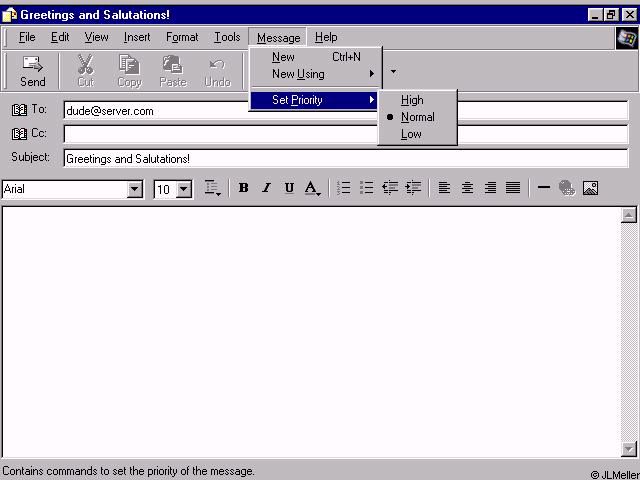This screenshot has height=480, width=640.
Task: Click inside the message body area
Action: pyautogui.click(x=311, y=332)
